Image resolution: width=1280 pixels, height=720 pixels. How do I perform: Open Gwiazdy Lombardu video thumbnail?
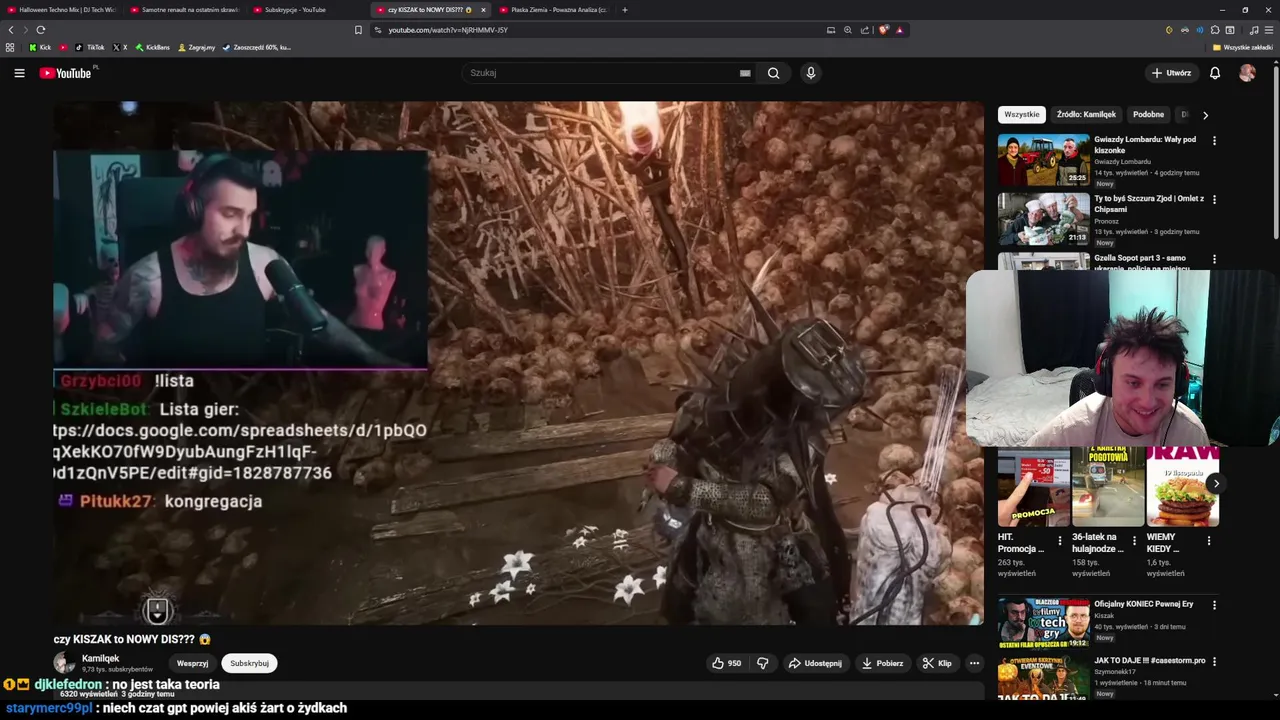(1043, 160)
